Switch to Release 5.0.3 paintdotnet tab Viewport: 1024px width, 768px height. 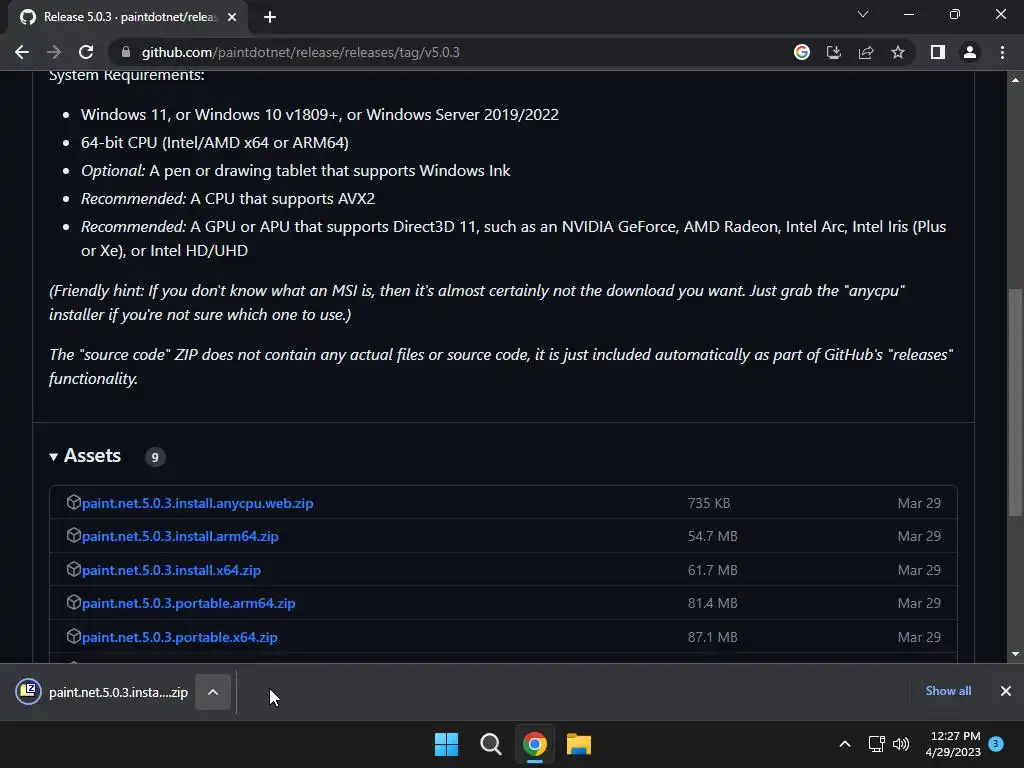point(128,17)
